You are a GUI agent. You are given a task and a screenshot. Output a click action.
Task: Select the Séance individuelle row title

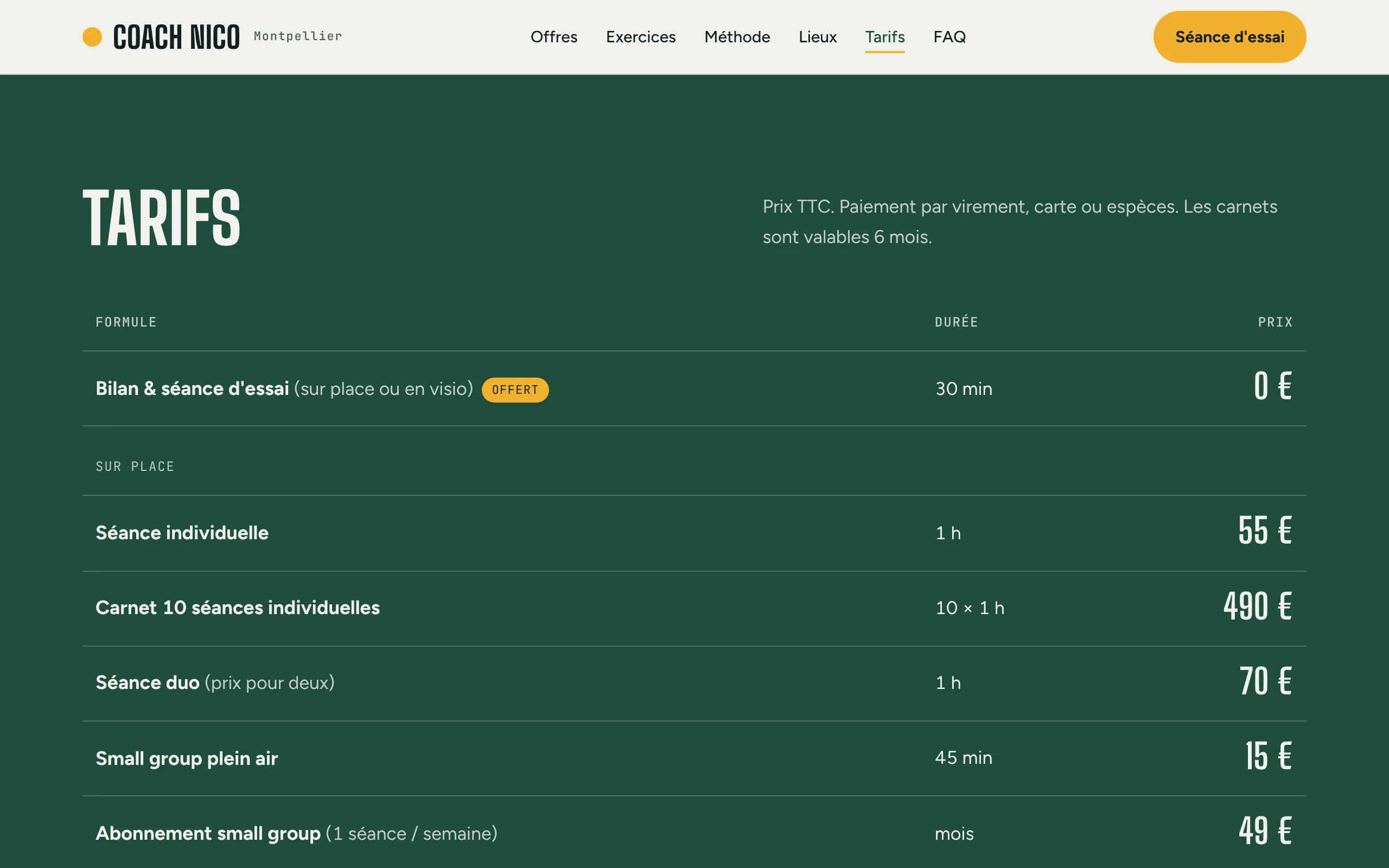click(182, 533)
